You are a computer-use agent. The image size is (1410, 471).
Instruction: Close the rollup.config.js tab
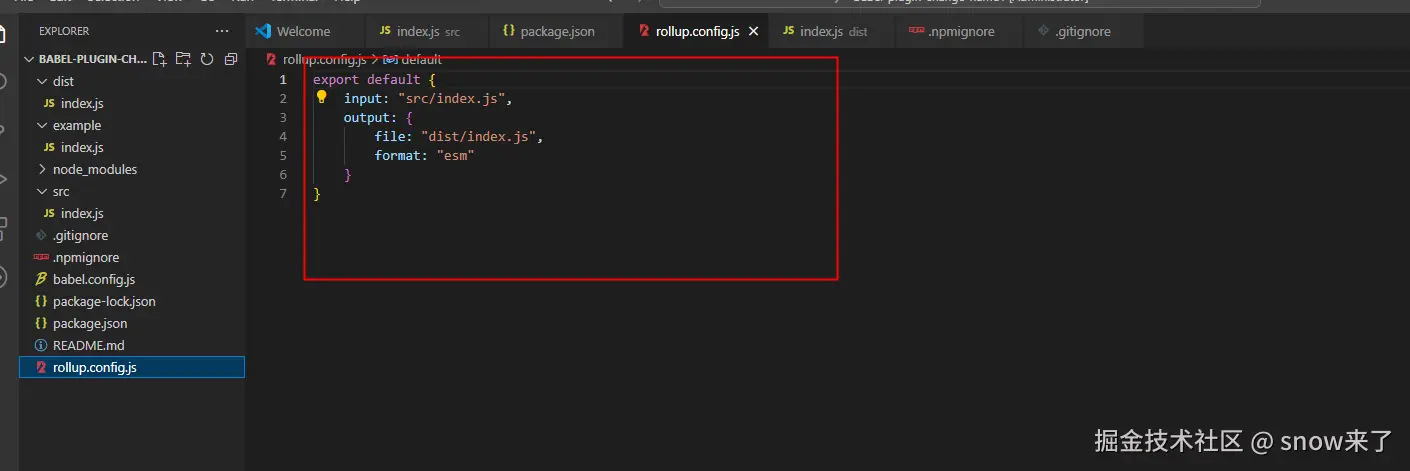[x=753, y=31]
